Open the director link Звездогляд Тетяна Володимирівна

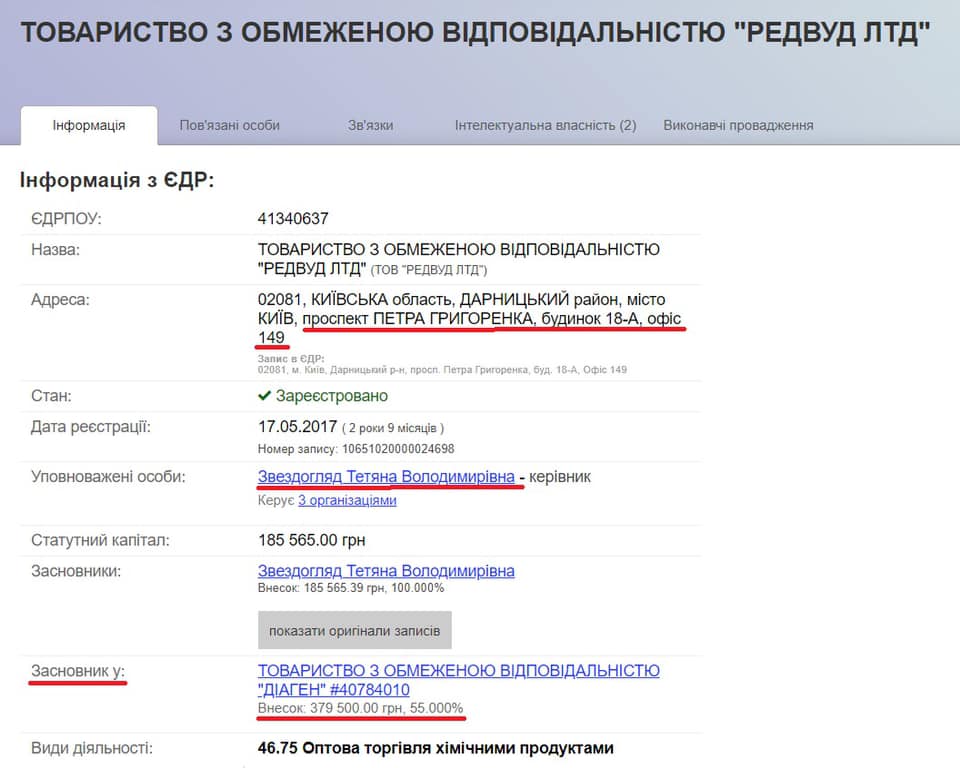click(384, 477)
